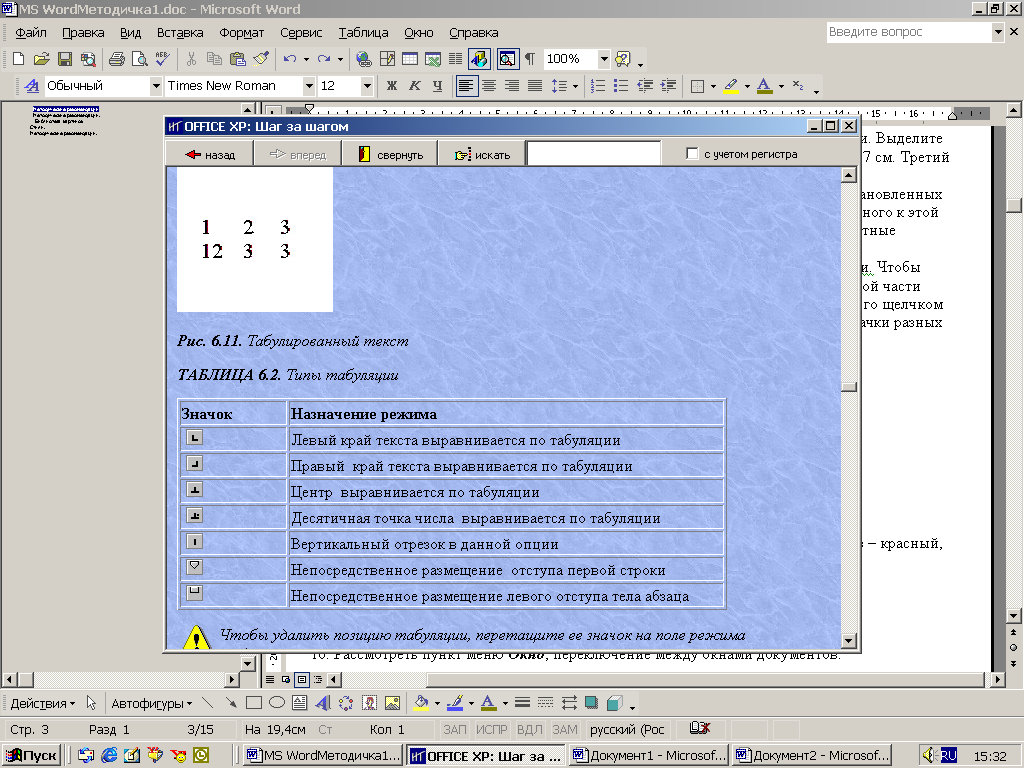Screen dimensions: 1024x768
Task: Apply fill color bucket on drawing toolbar
Action: point(421,703)
